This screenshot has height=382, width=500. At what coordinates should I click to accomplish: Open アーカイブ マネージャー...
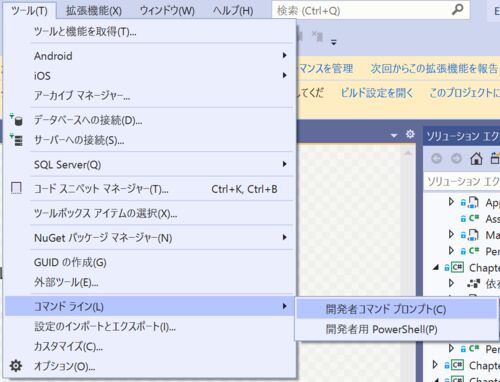tap(149, 96)
